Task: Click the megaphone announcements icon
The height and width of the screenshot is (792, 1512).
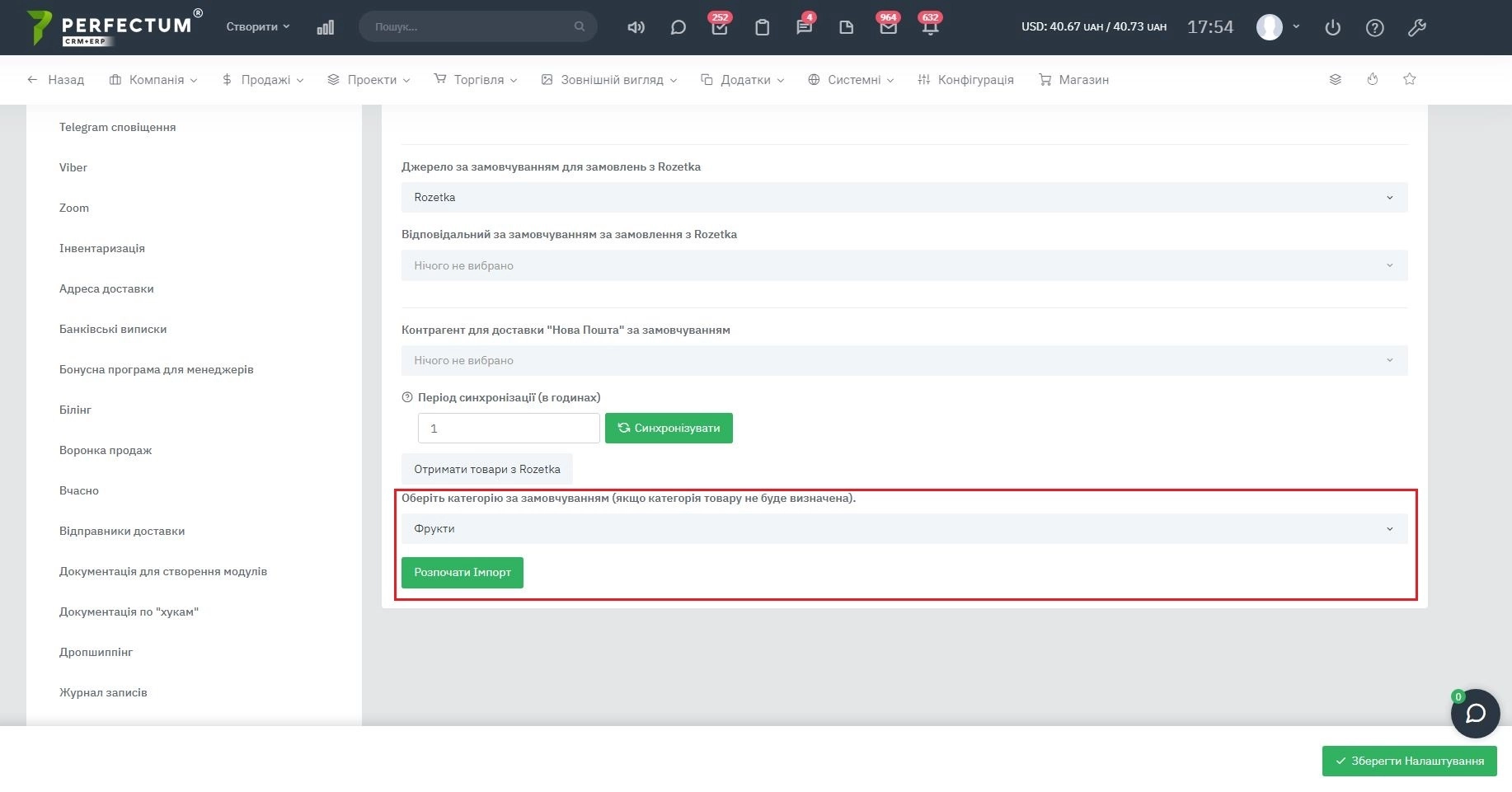Action: 636,27
